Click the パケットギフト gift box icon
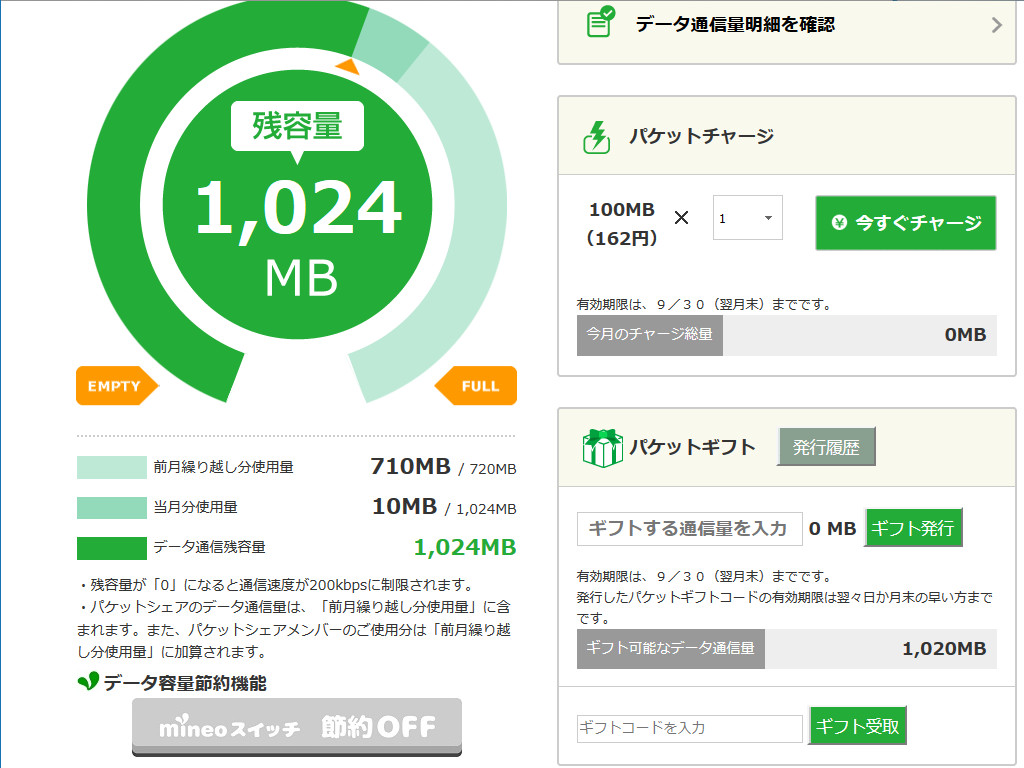 pos(602,448)
